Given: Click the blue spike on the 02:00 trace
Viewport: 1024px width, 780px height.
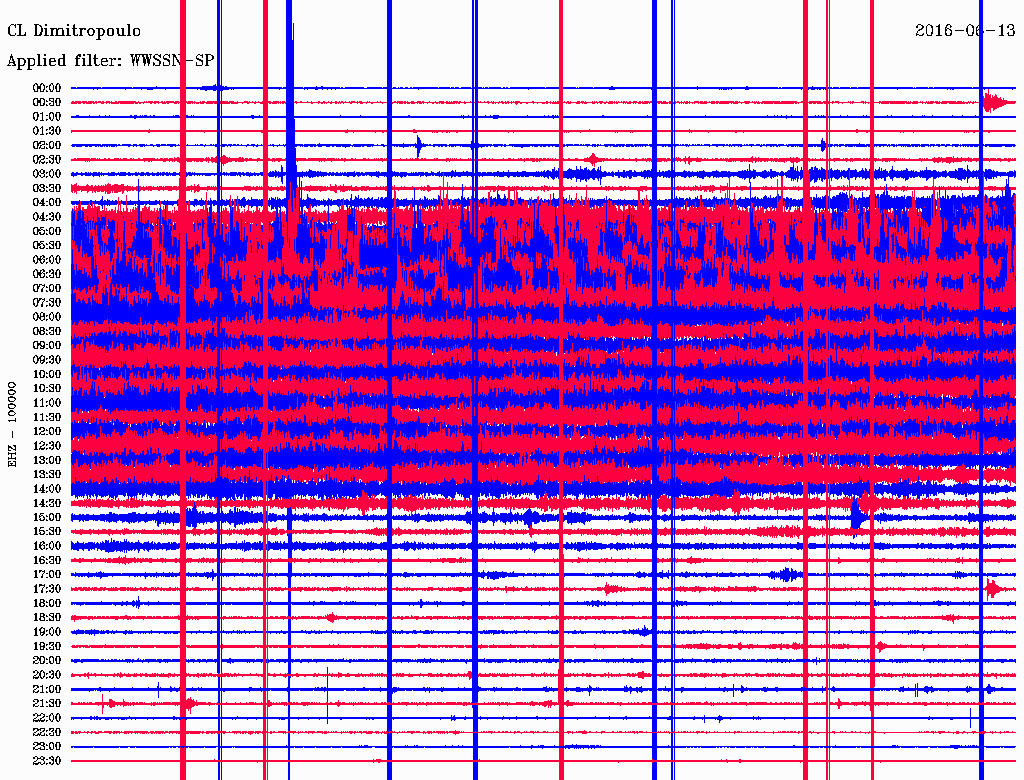Looking at the screenshot, I should [x=420, y=145].
